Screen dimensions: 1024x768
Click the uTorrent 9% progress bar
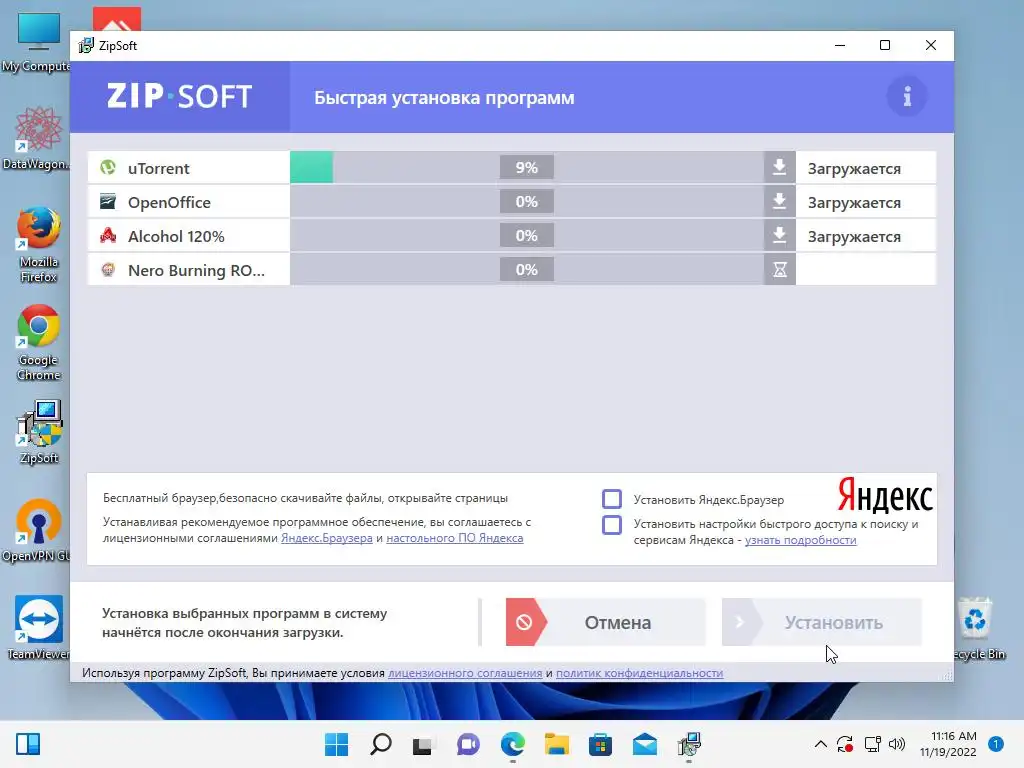click(526, 168)
